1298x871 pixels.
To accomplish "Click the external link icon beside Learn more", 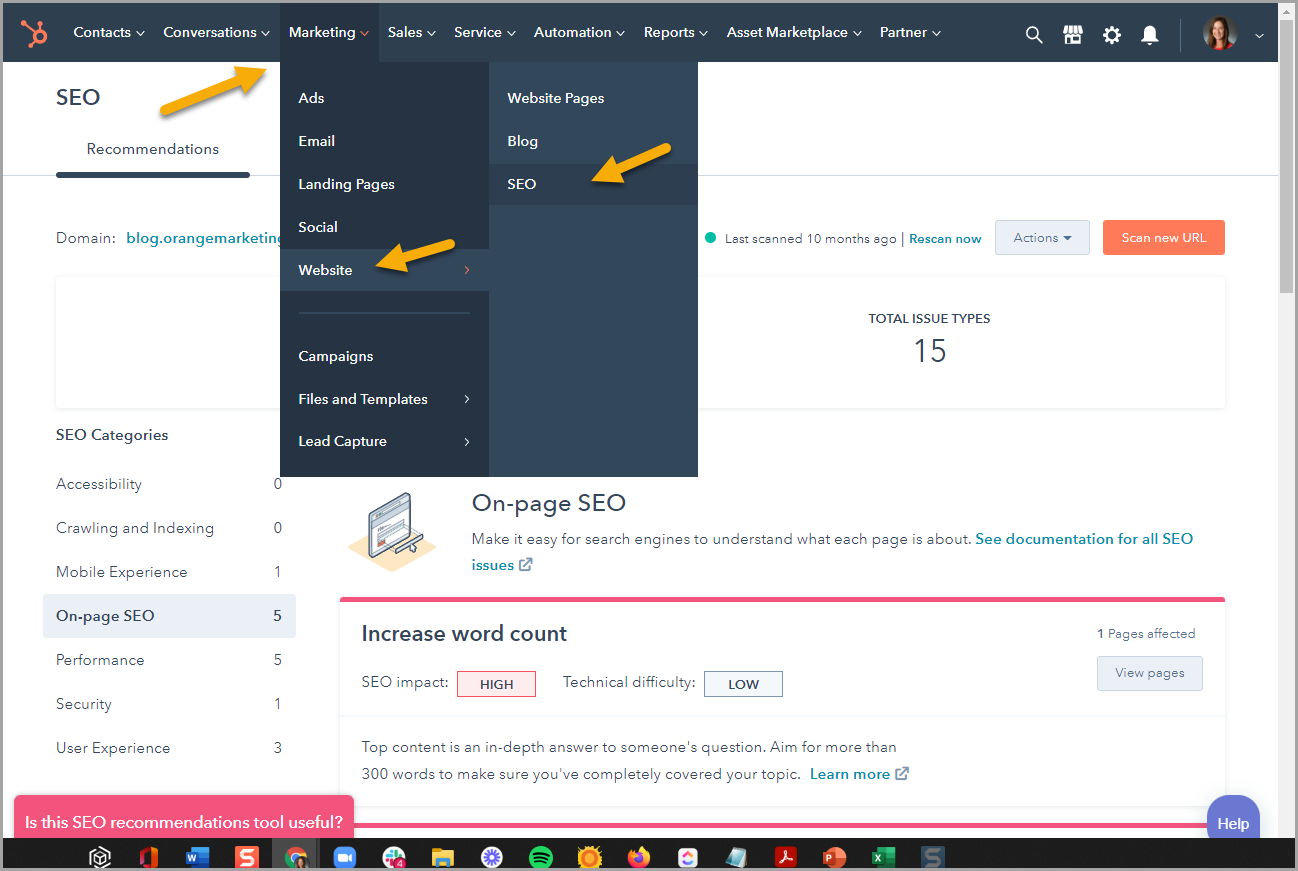I will pos(902,774).
